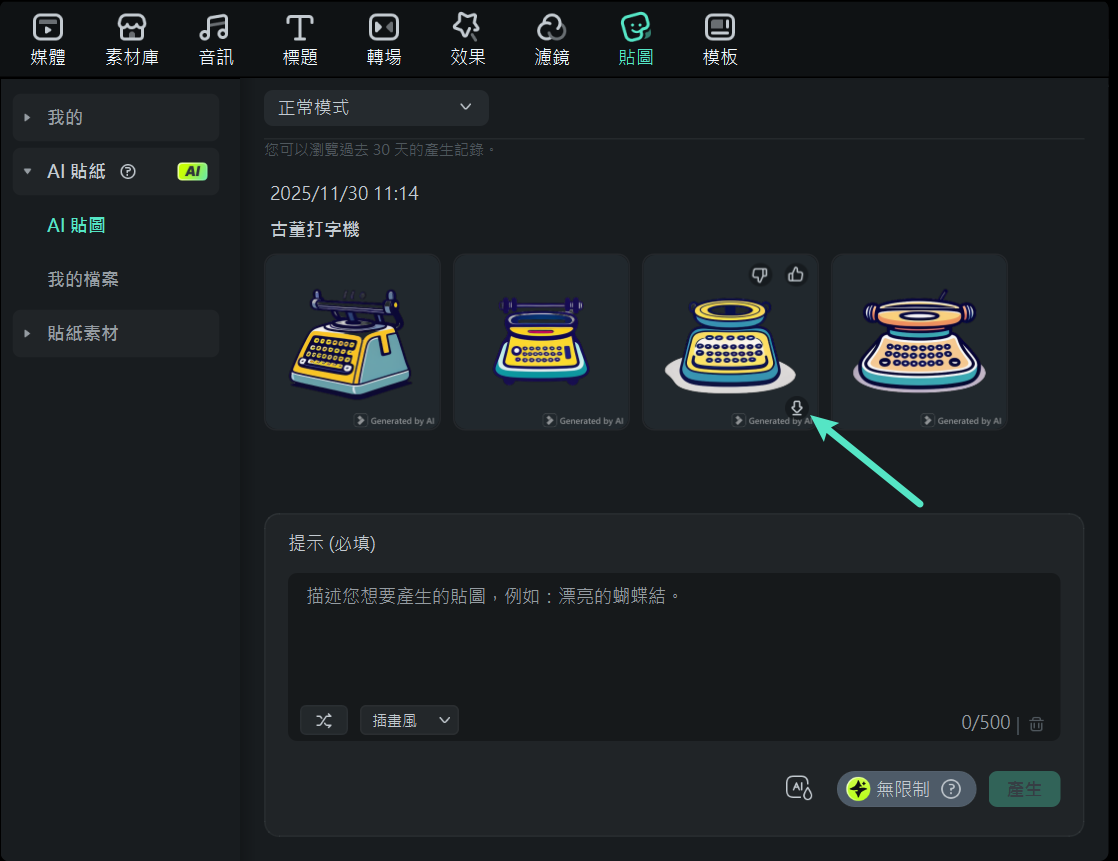Open the 正常模式 mode dropdown
This screenshot has height=861, width=1118.
click(376, 107)
